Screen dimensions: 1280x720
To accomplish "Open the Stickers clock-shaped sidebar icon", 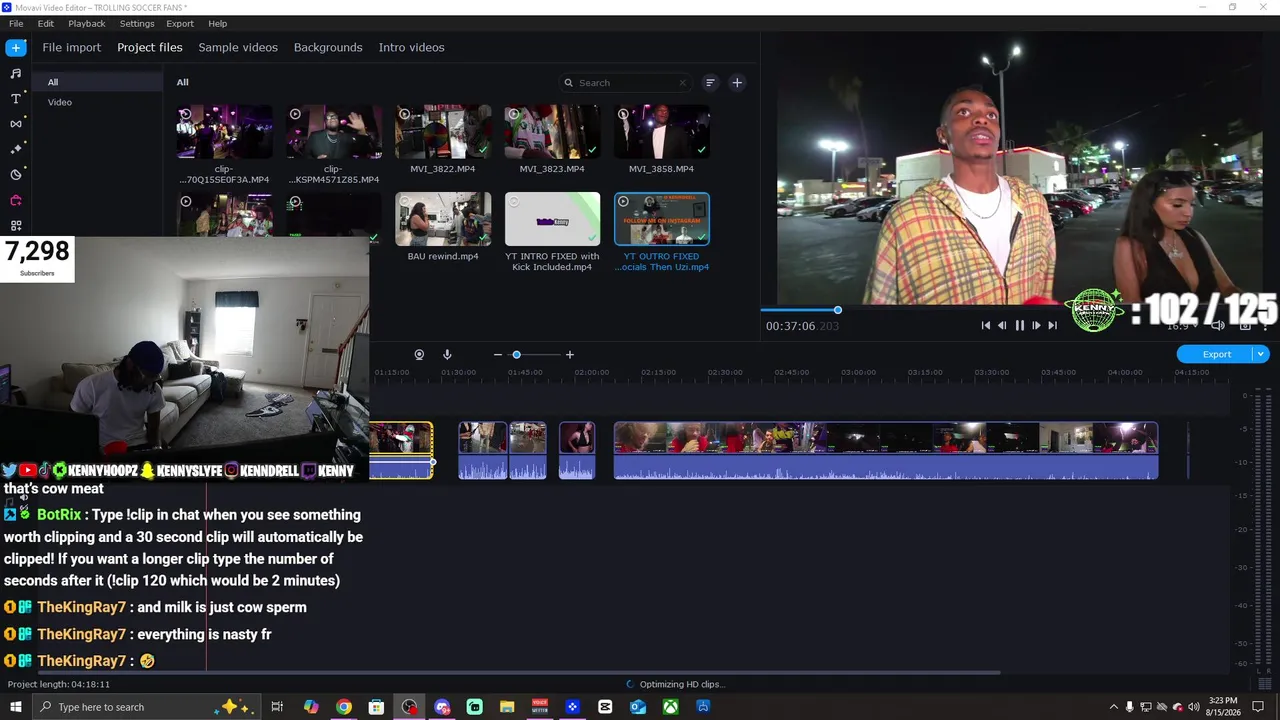I will 16,175.
